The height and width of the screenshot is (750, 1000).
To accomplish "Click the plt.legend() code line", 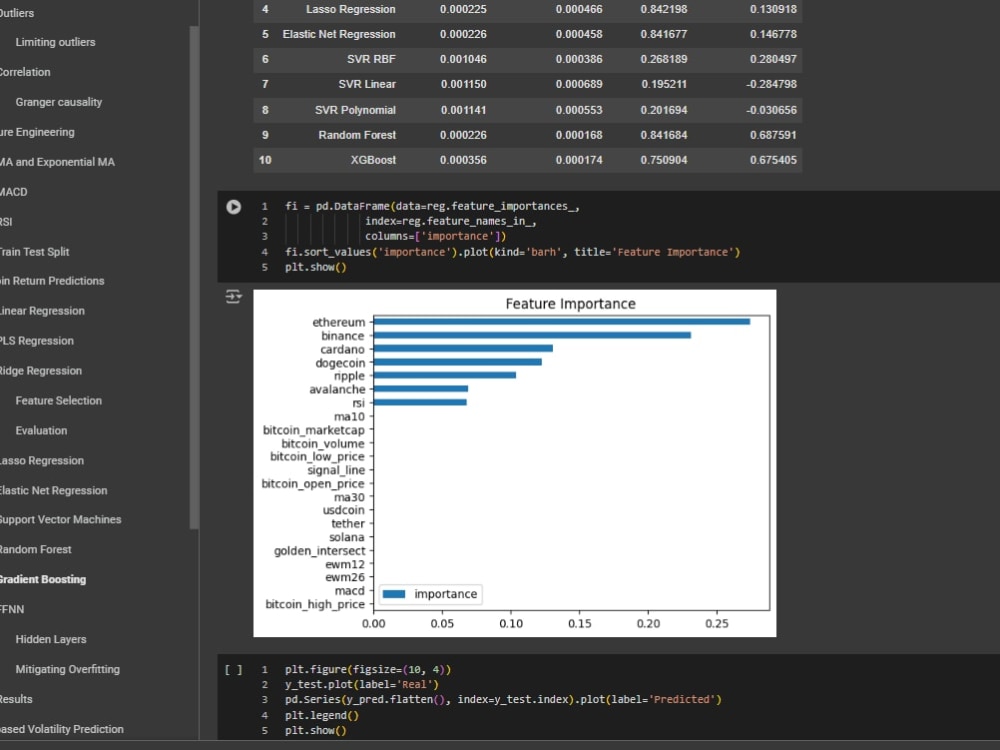I will [322, 716].
